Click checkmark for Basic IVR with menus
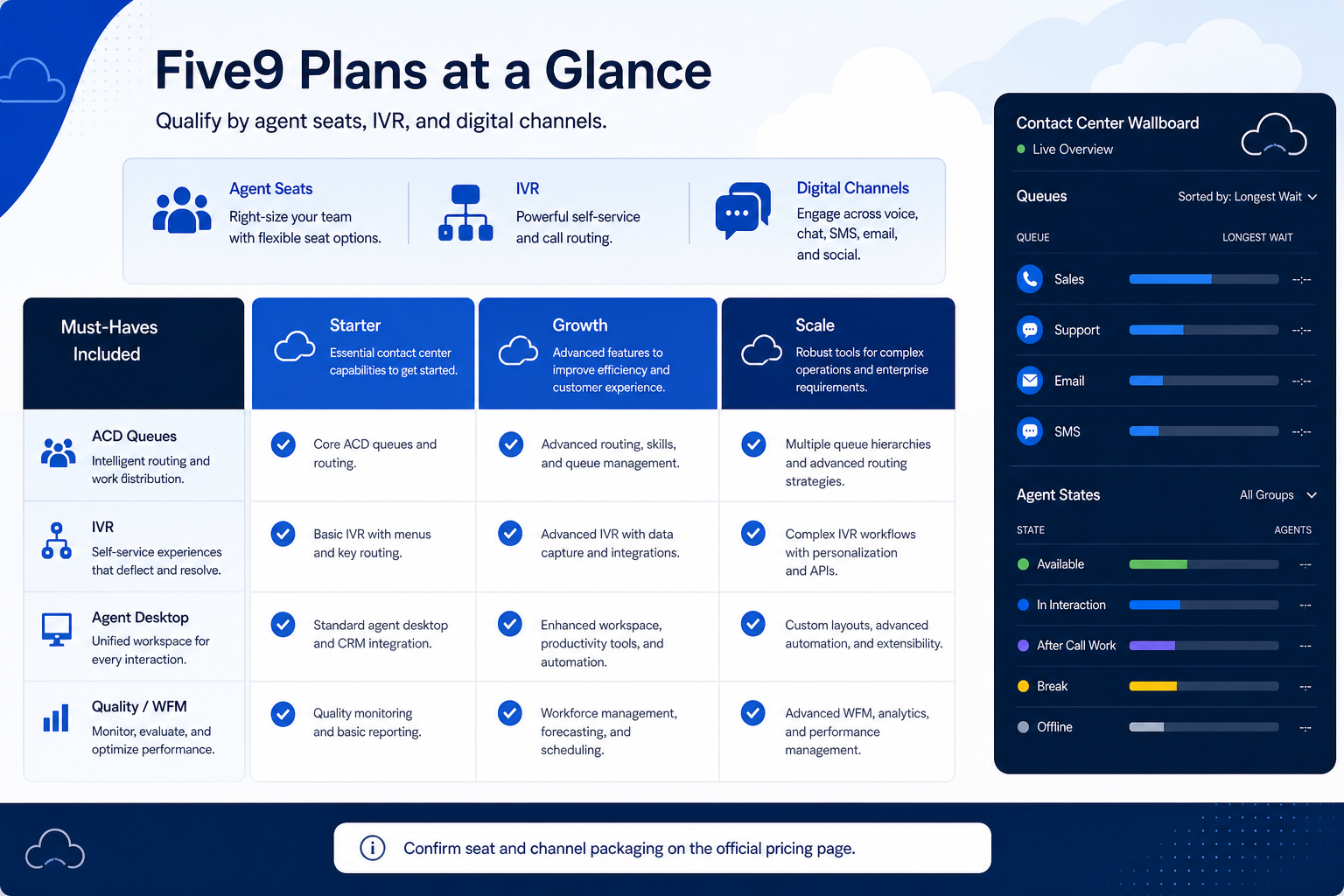Image resolution: width=1344 pixels, height=896 pixels. pyautogui.click(x=283, y=534)
